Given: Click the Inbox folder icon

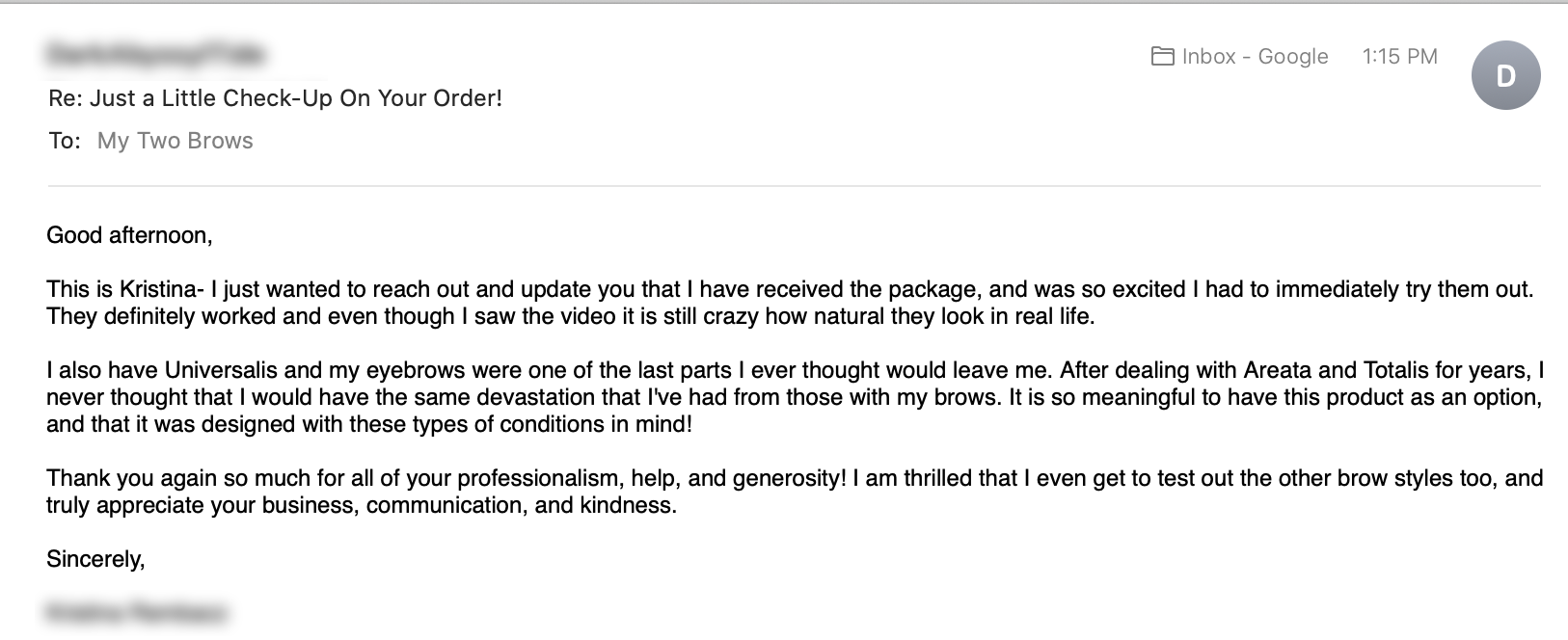Looking at the screenshot, I should click(x=1162, y=57).
